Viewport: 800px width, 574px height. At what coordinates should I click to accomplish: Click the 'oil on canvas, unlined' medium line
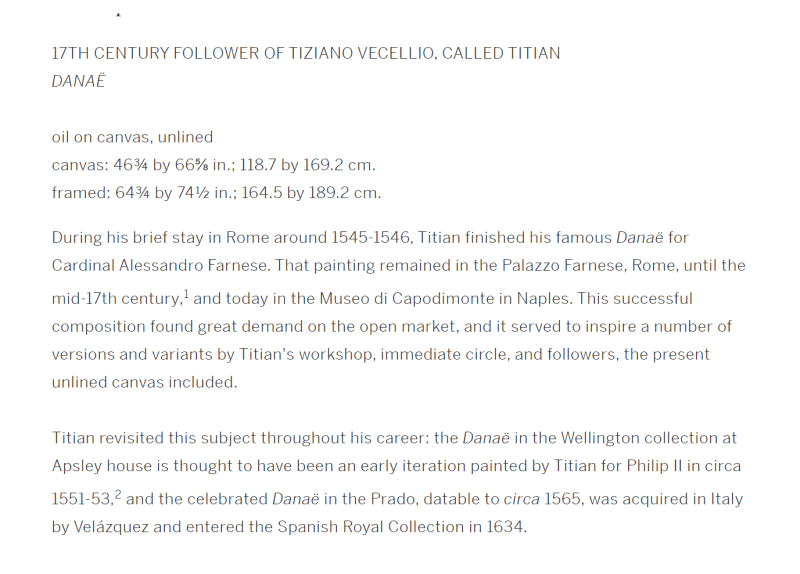[x=132, y=137]
